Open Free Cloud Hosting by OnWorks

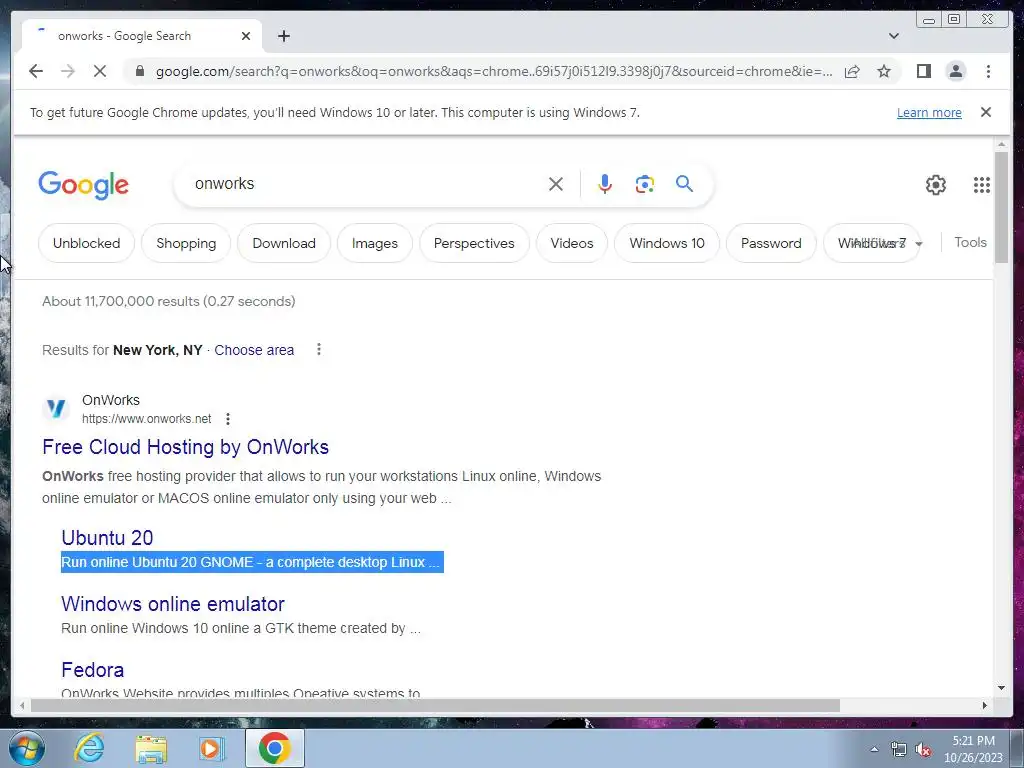click(185, 447)
